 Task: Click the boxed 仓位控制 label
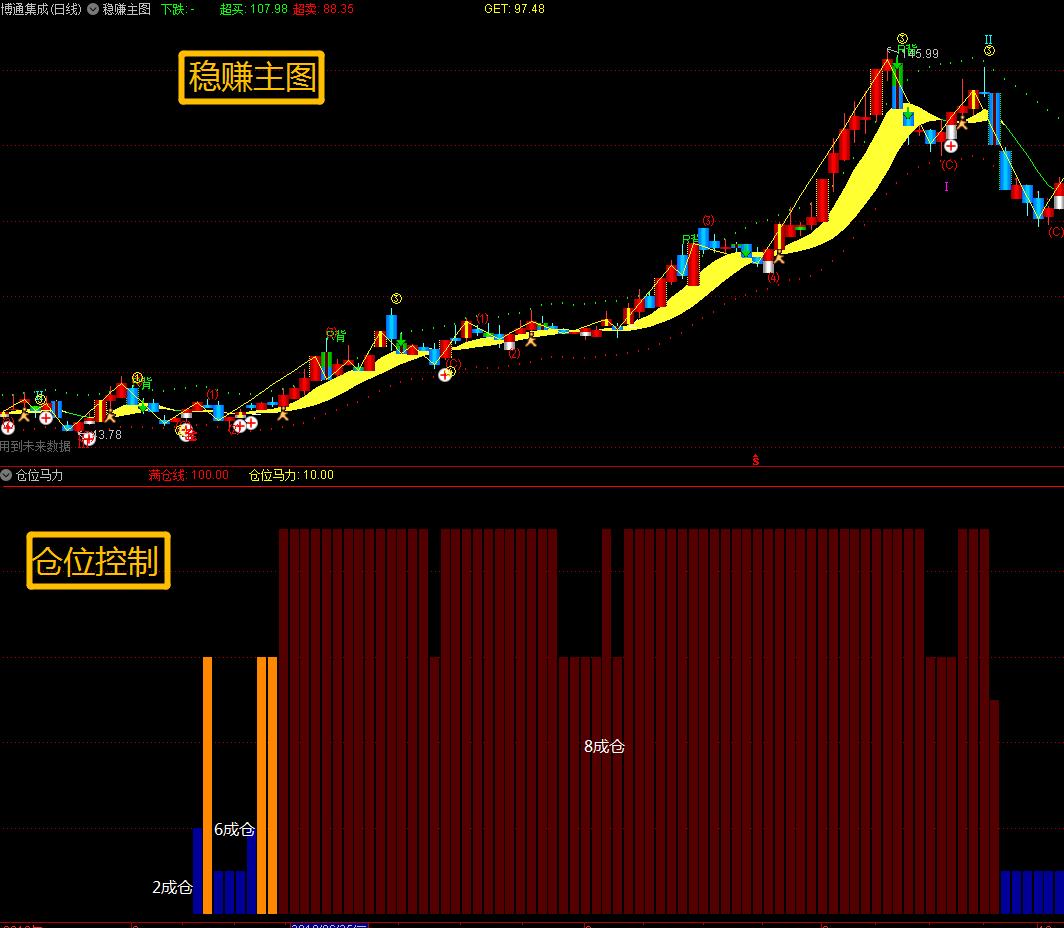click(x=98, y=560)
